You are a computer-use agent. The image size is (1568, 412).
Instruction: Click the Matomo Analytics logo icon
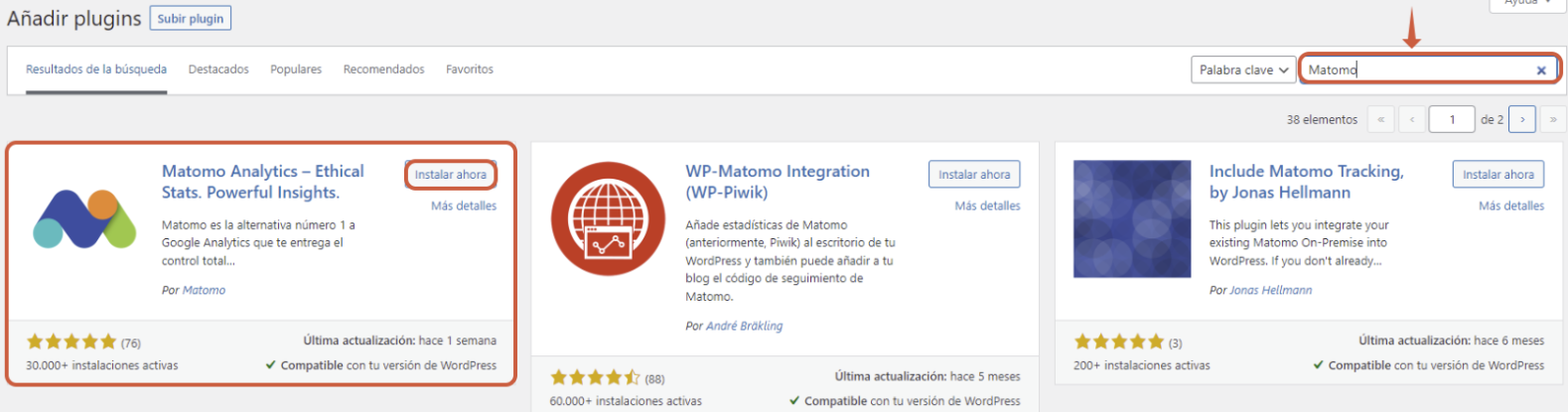[x=85, y=218]
